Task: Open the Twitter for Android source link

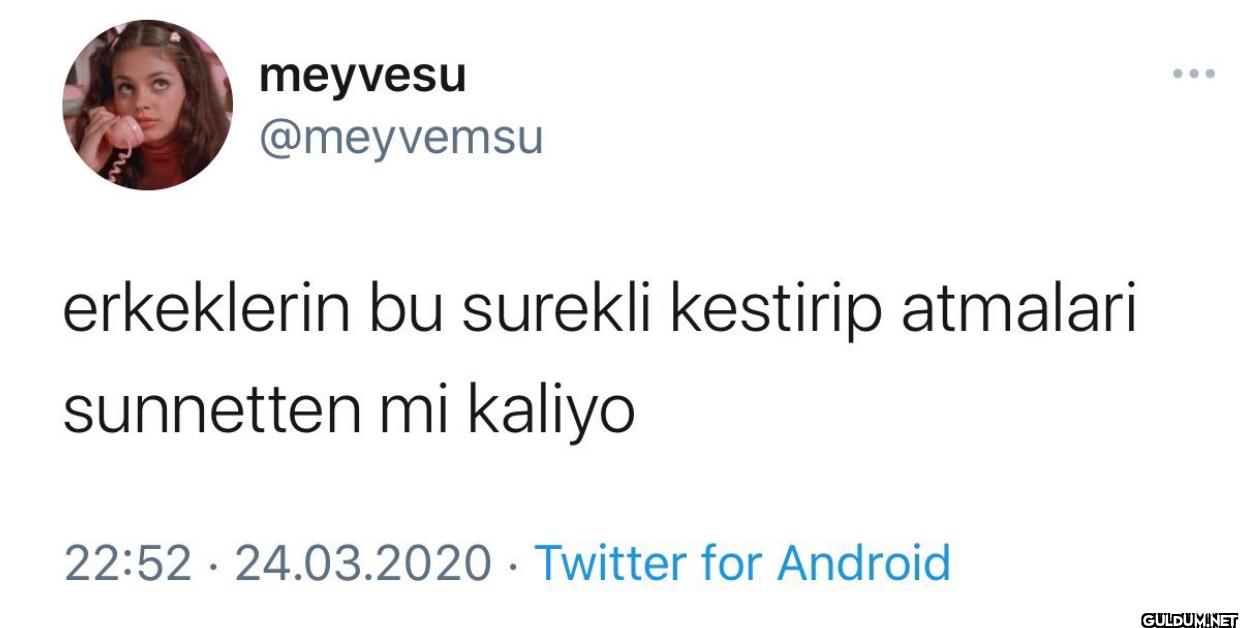Action: click(742, 562)
